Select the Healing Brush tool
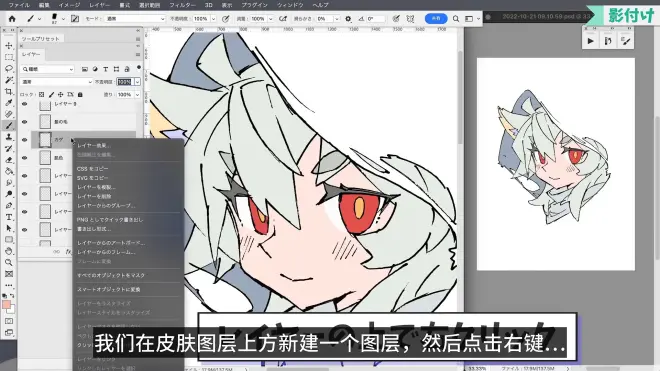This screenshot has height=371, width=660. point(8,114)
